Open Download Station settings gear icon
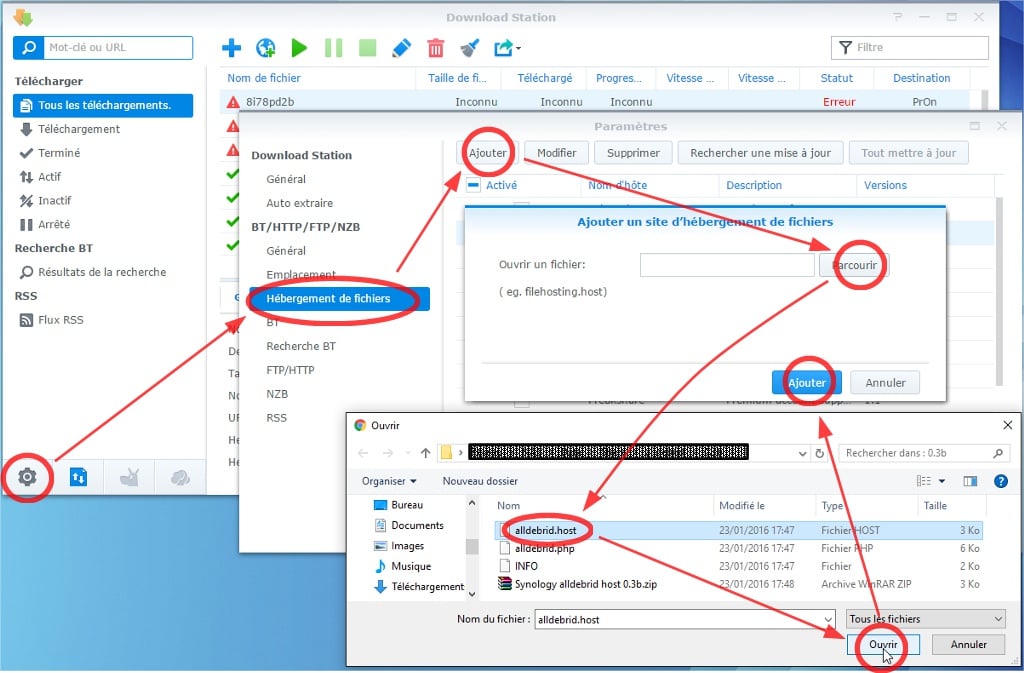 click(27, 477)
